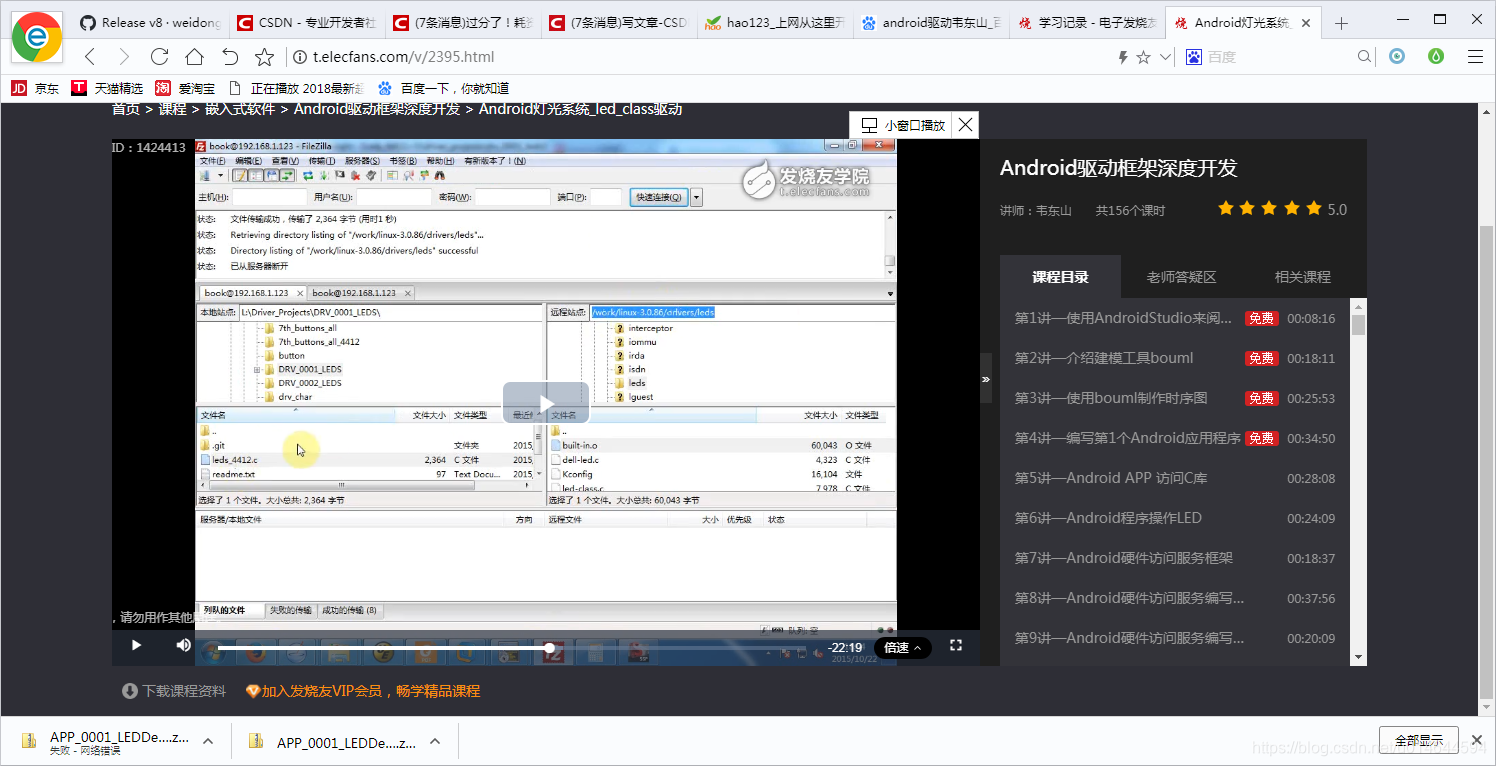
Task: Click the Baidu paw search engine icon
Action: pos(1193,58)
